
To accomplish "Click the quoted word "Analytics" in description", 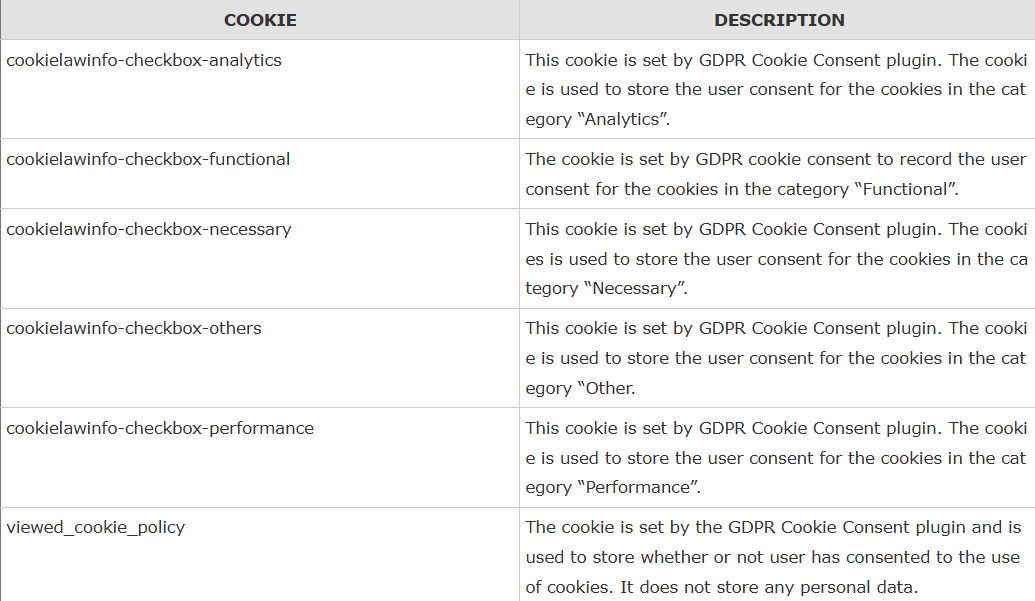I will tap(625, 119).
